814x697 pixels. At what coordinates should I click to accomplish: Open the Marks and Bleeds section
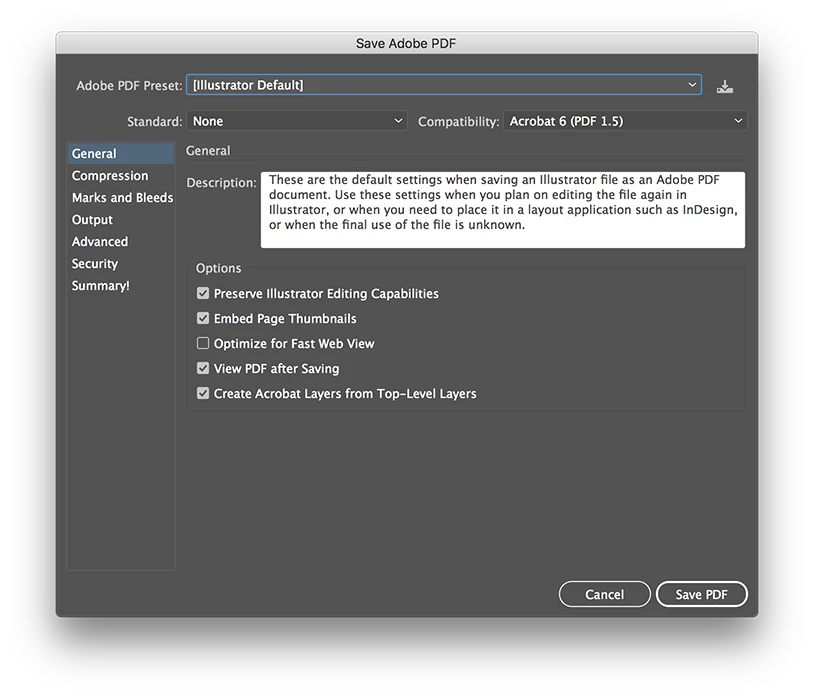(x=121, y=198)
